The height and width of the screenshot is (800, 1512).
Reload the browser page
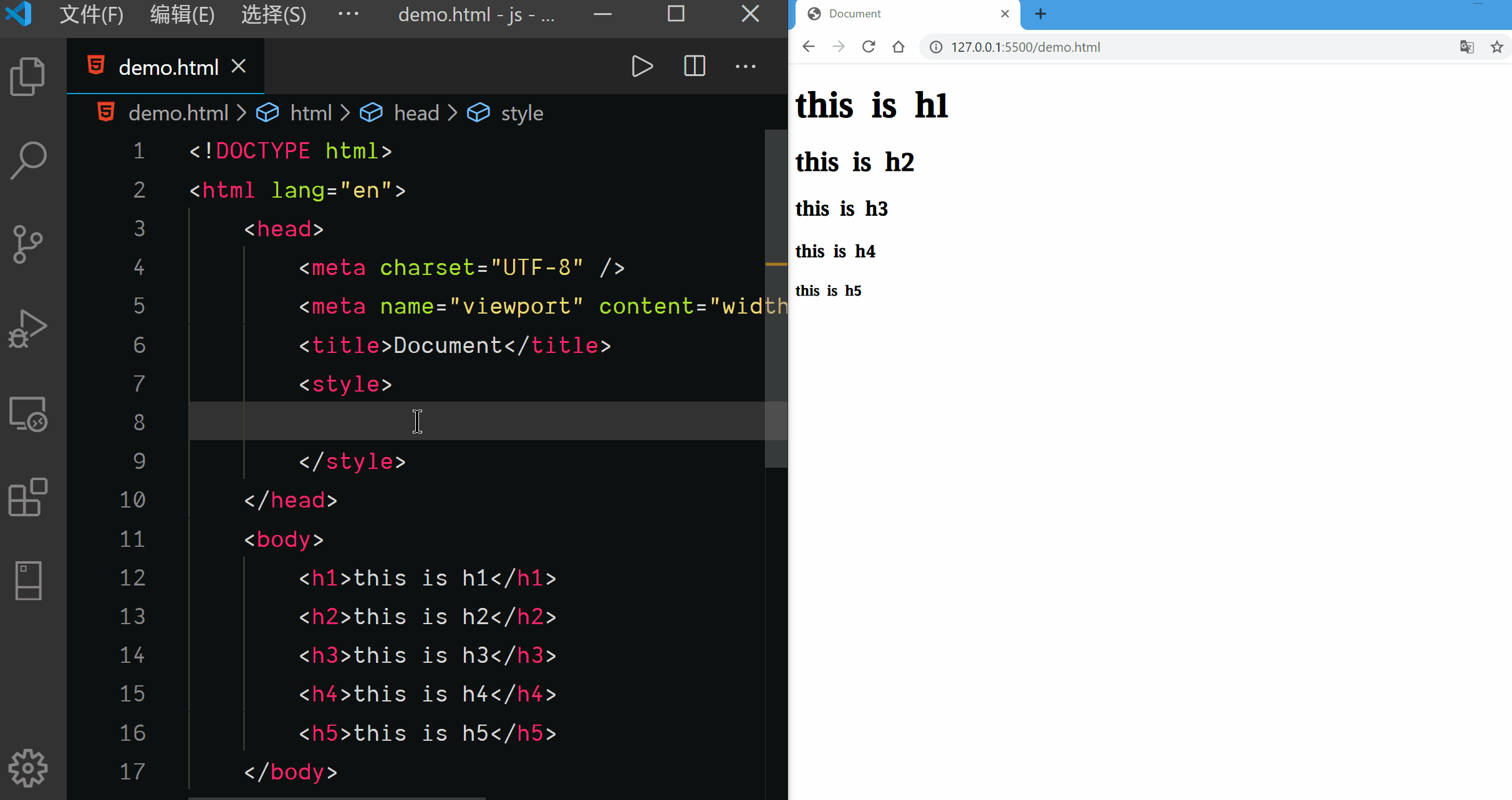[868, 47]
